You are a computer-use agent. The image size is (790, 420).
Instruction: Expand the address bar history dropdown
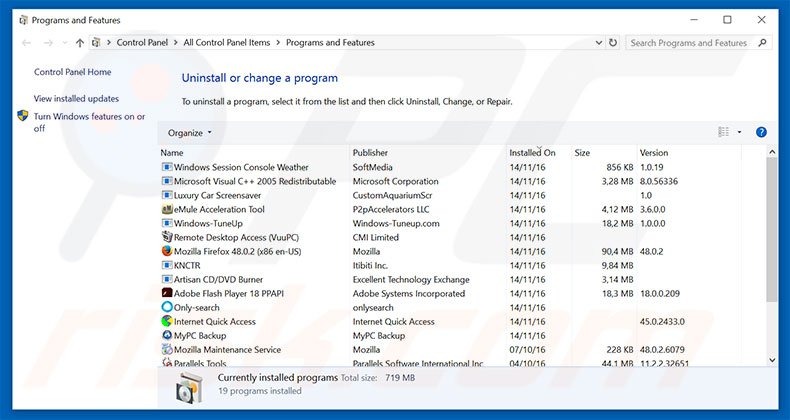[599, 43]
